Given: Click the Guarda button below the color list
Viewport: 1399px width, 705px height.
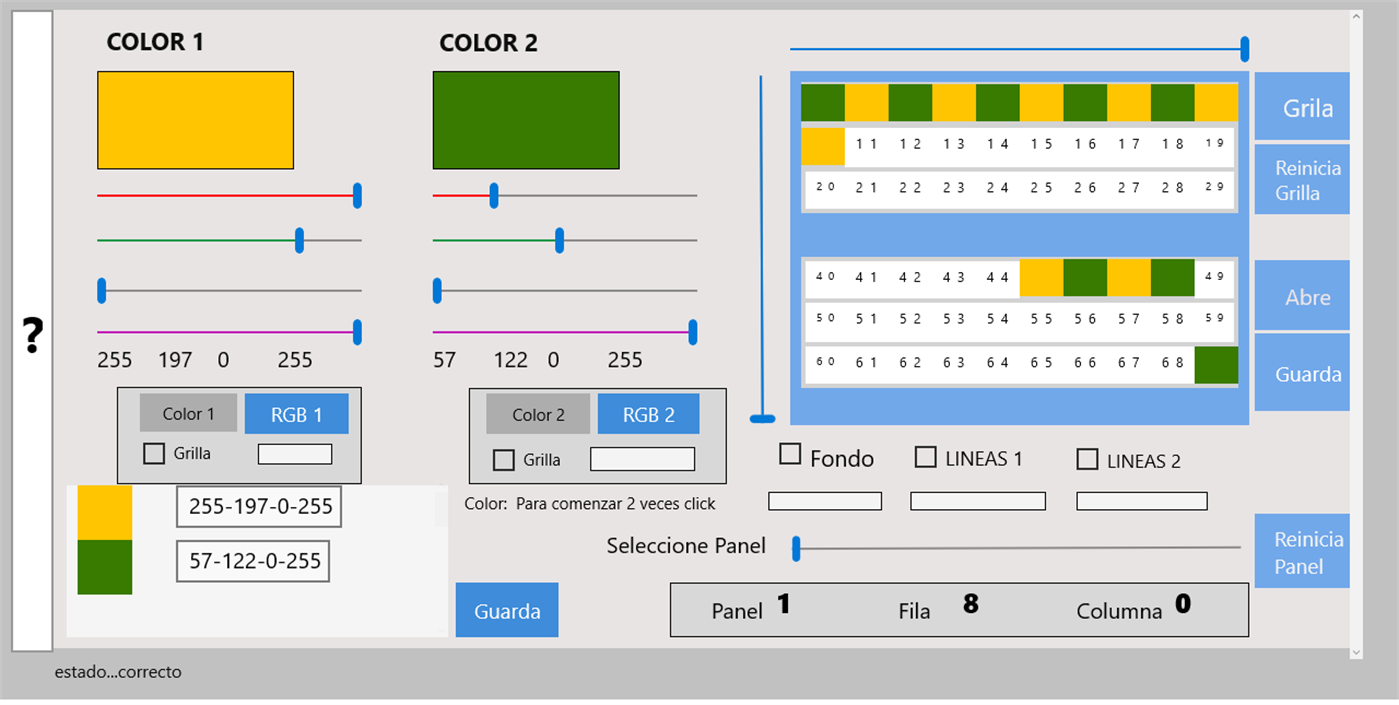Looking at the screenshot, I should coord(507,611).
